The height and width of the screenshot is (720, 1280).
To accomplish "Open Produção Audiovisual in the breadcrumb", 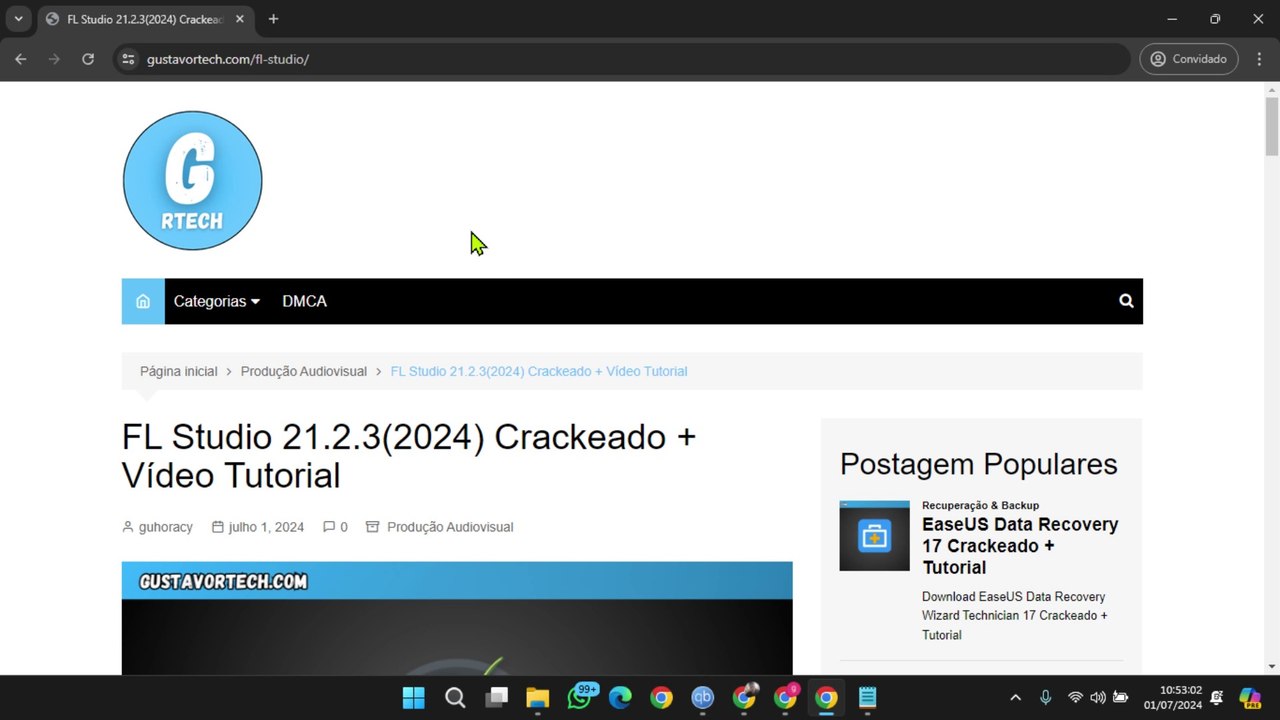I will pyautogui.click(x=304, y=371).
